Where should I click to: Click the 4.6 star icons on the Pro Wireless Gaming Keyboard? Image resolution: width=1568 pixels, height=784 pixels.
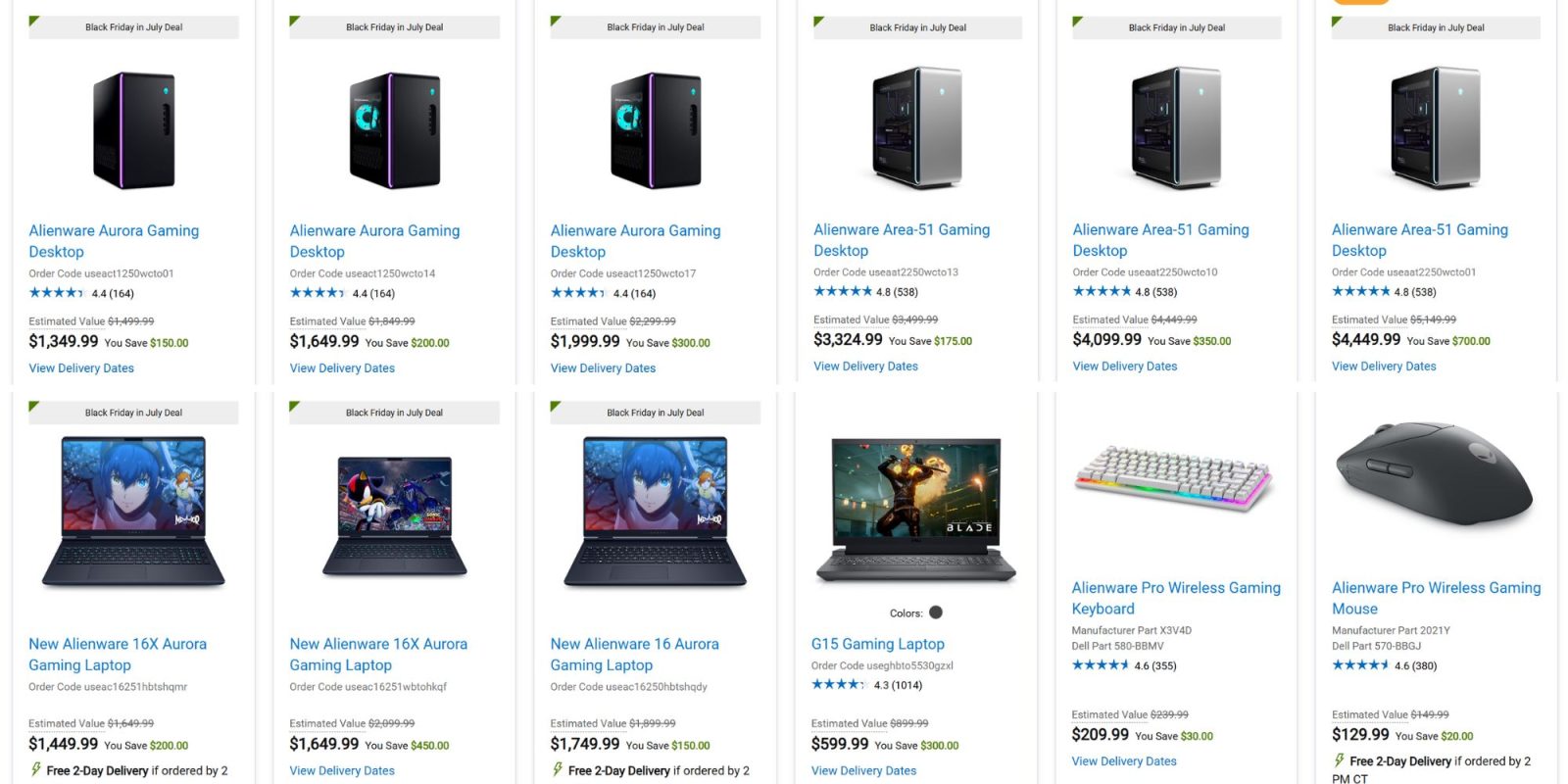pos(1102,664)
